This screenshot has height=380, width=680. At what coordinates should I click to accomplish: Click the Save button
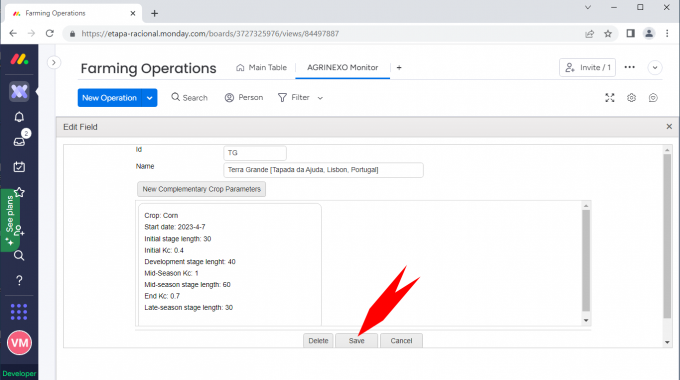(356, 341)
